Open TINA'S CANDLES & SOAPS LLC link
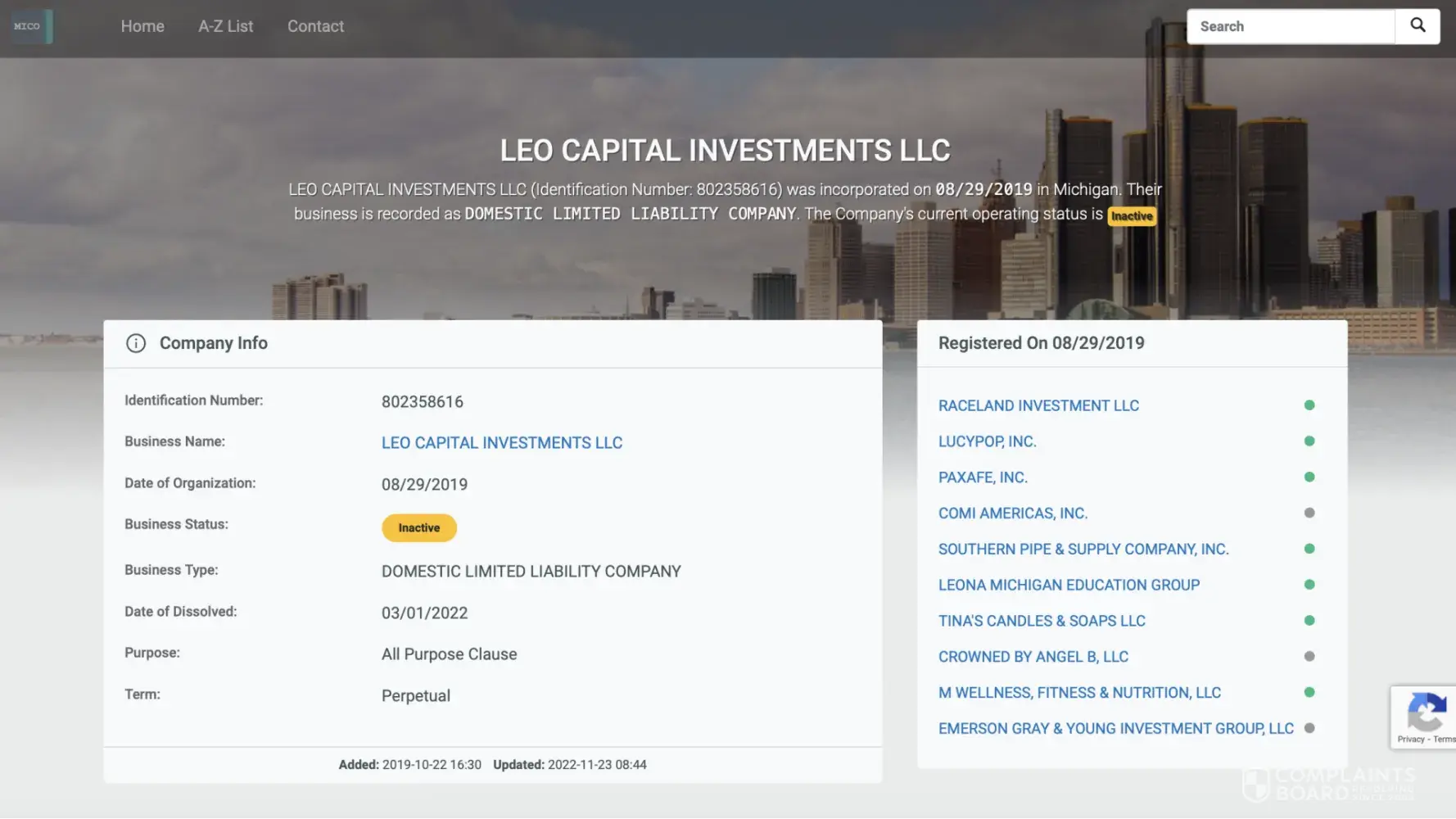Image resolution: width=1456 pixels, height=819 pixels. pyautogui.click(x=1041, y=621)
